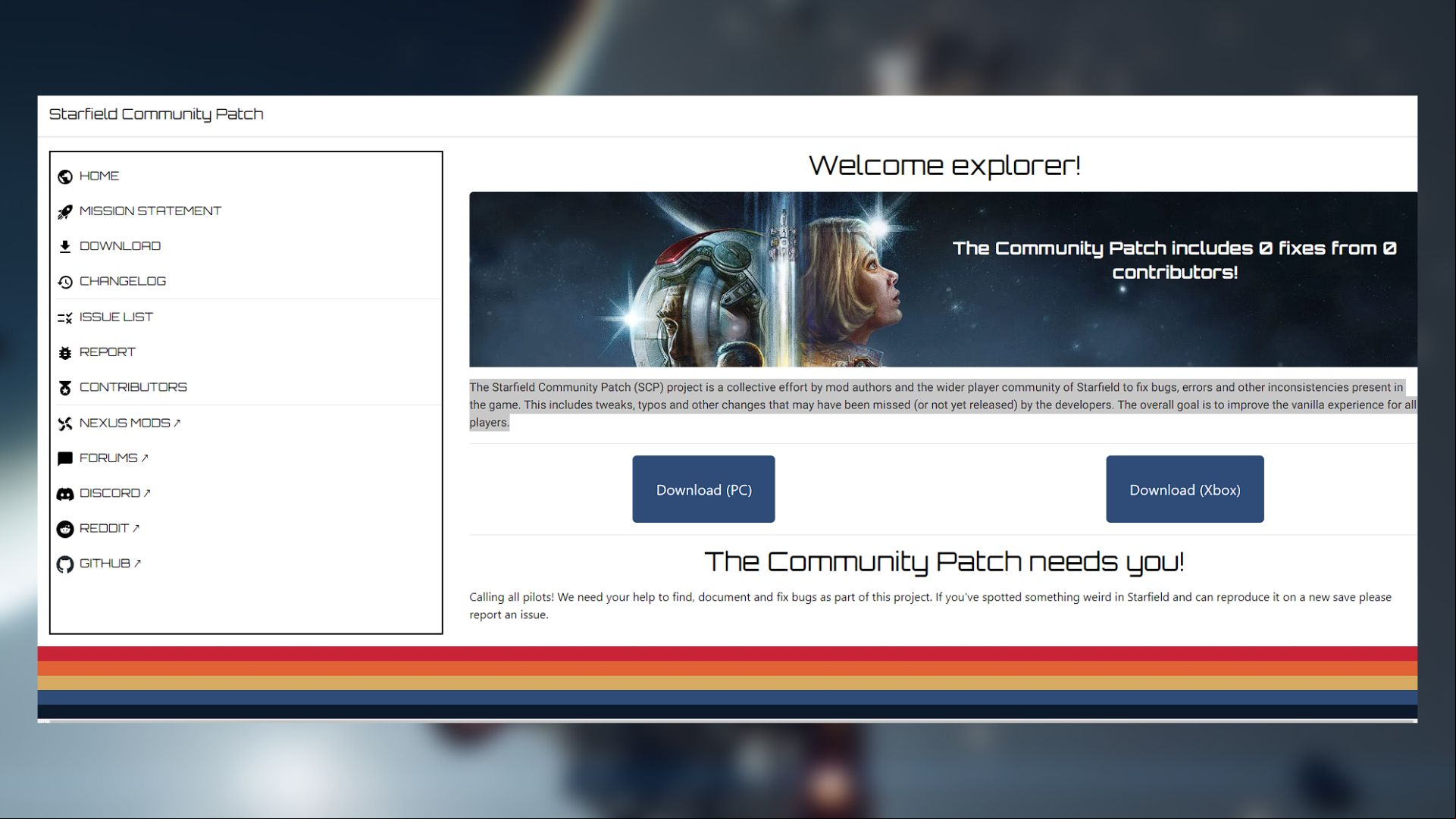Screen dimensions: 1456x819
Task: Click the tools icon beside Nexus Mods
Action: tap(65, 424)
